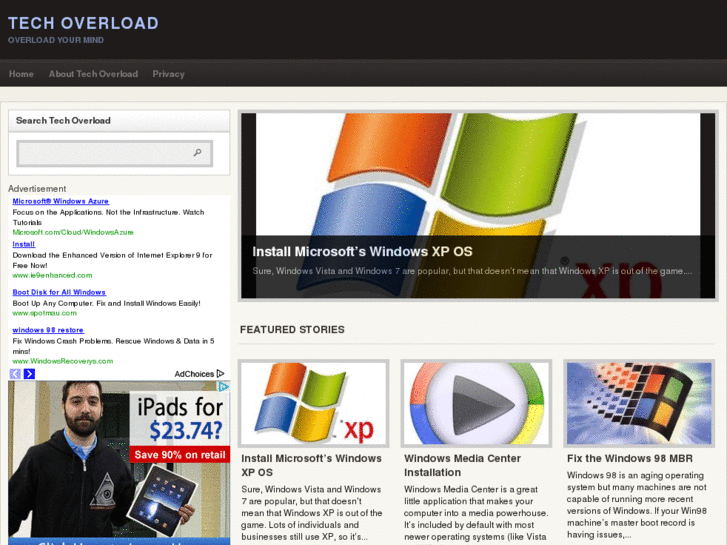Click the next ad arrow icon
Viewport: 727px width, 545px height.
[29, 374]
